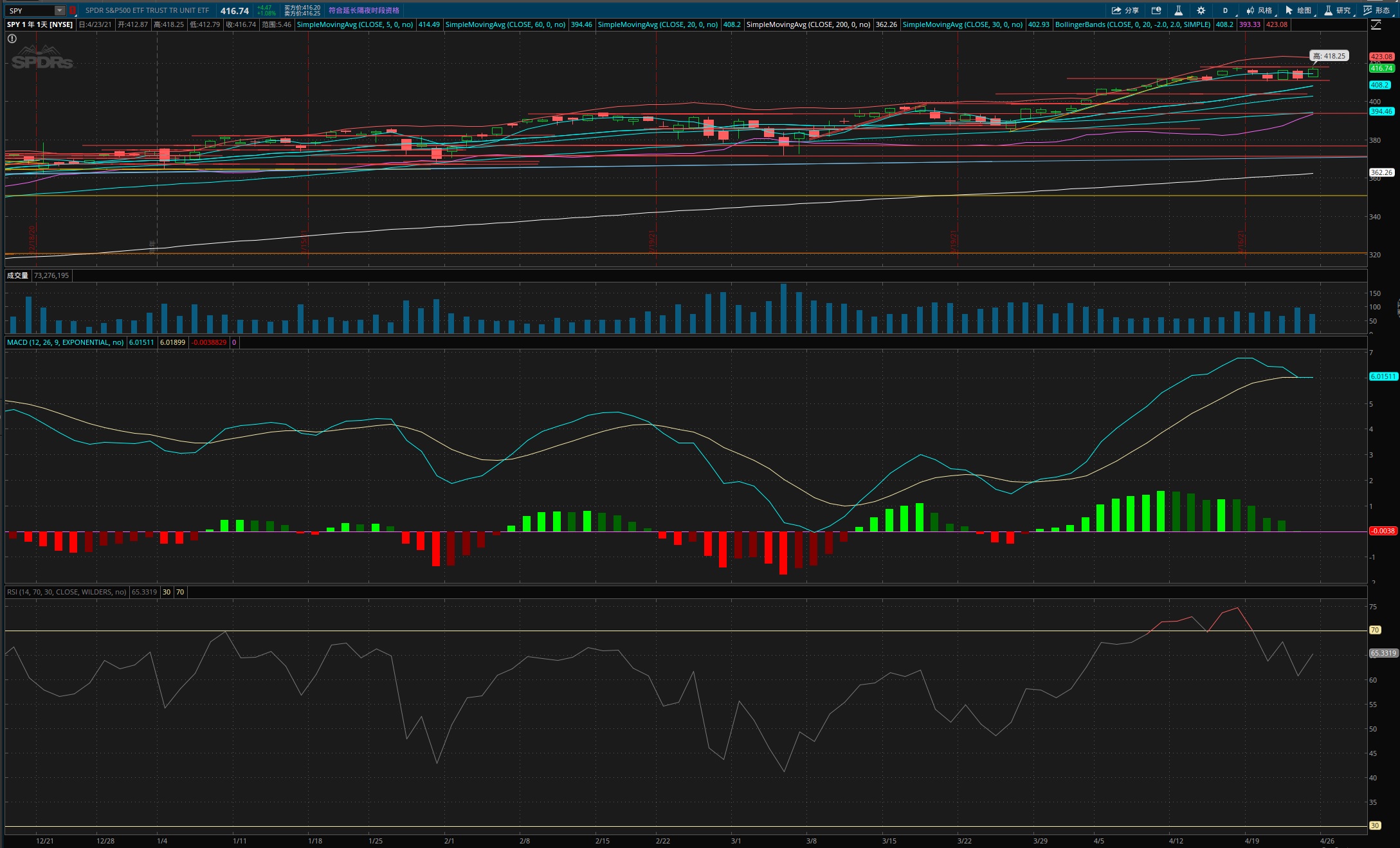Open the Patterns (形态) menu
Image resolution: width=1400 pixels, height=848 pixels.
[1376, 10]
